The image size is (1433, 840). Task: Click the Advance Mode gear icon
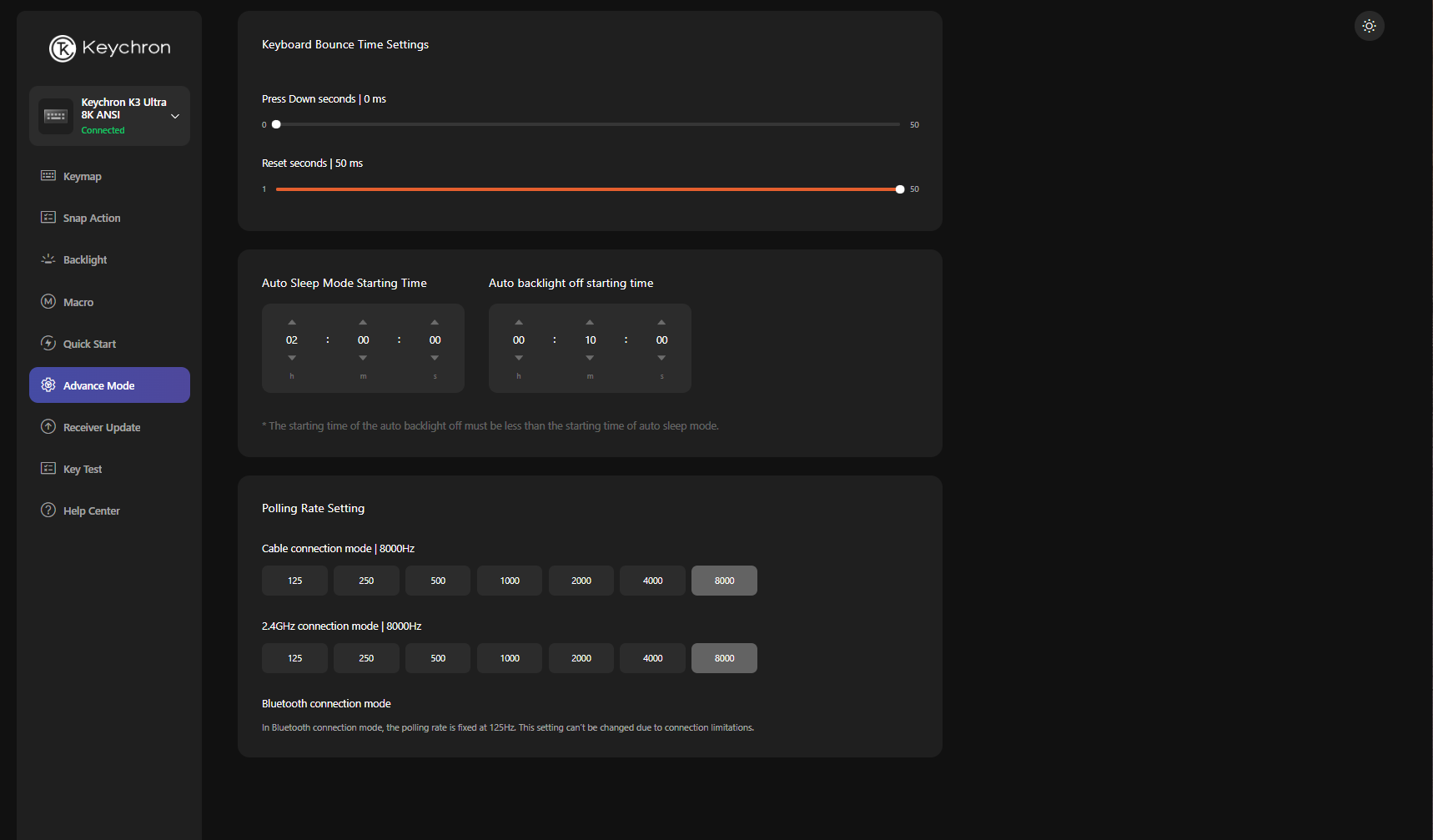point(48,385)
